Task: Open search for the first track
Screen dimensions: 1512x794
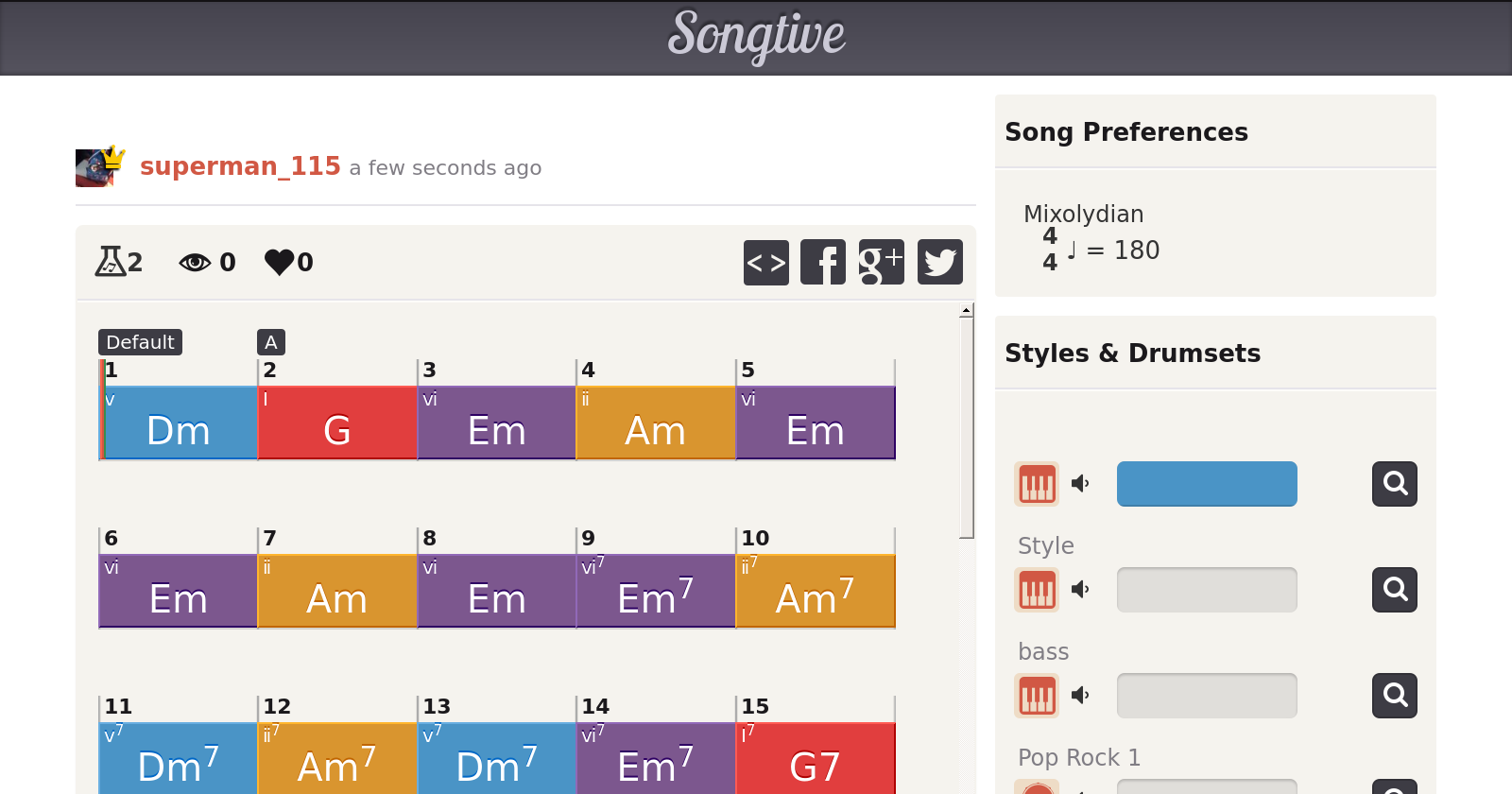Action: click(x=1395, y=484)
